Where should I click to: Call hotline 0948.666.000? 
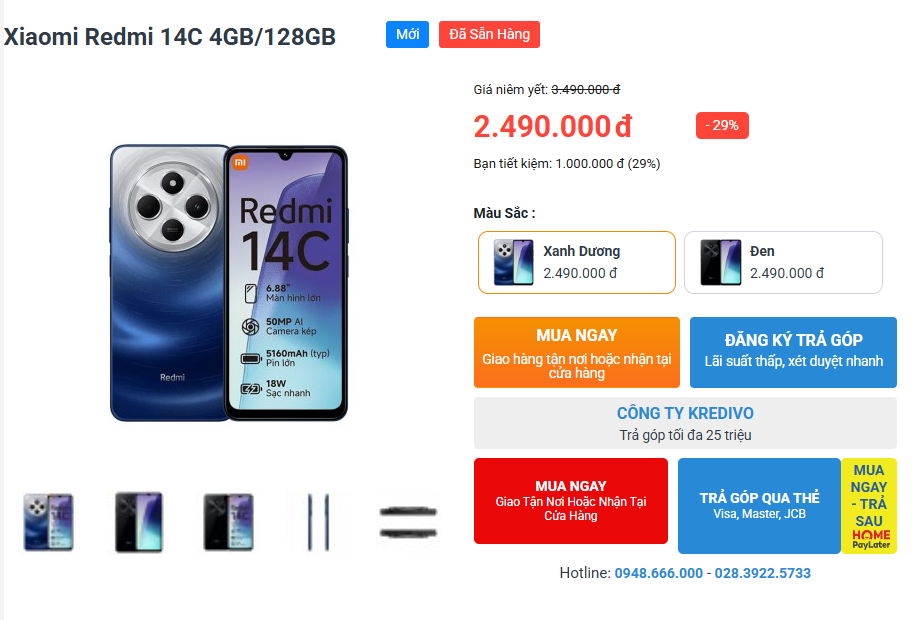(659, 573)
